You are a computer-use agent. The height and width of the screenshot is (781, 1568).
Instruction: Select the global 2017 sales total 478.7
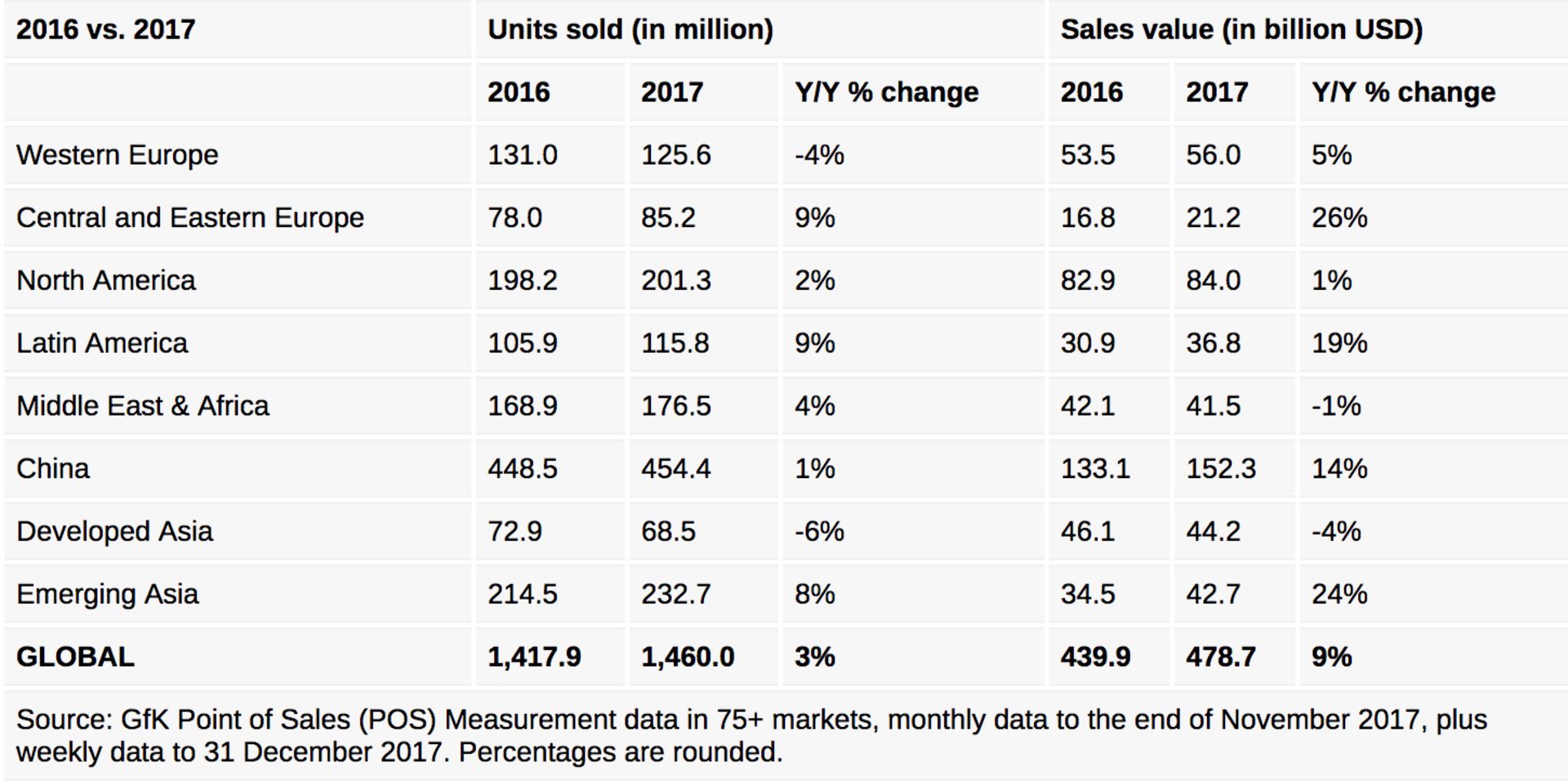coord(1221,657)
